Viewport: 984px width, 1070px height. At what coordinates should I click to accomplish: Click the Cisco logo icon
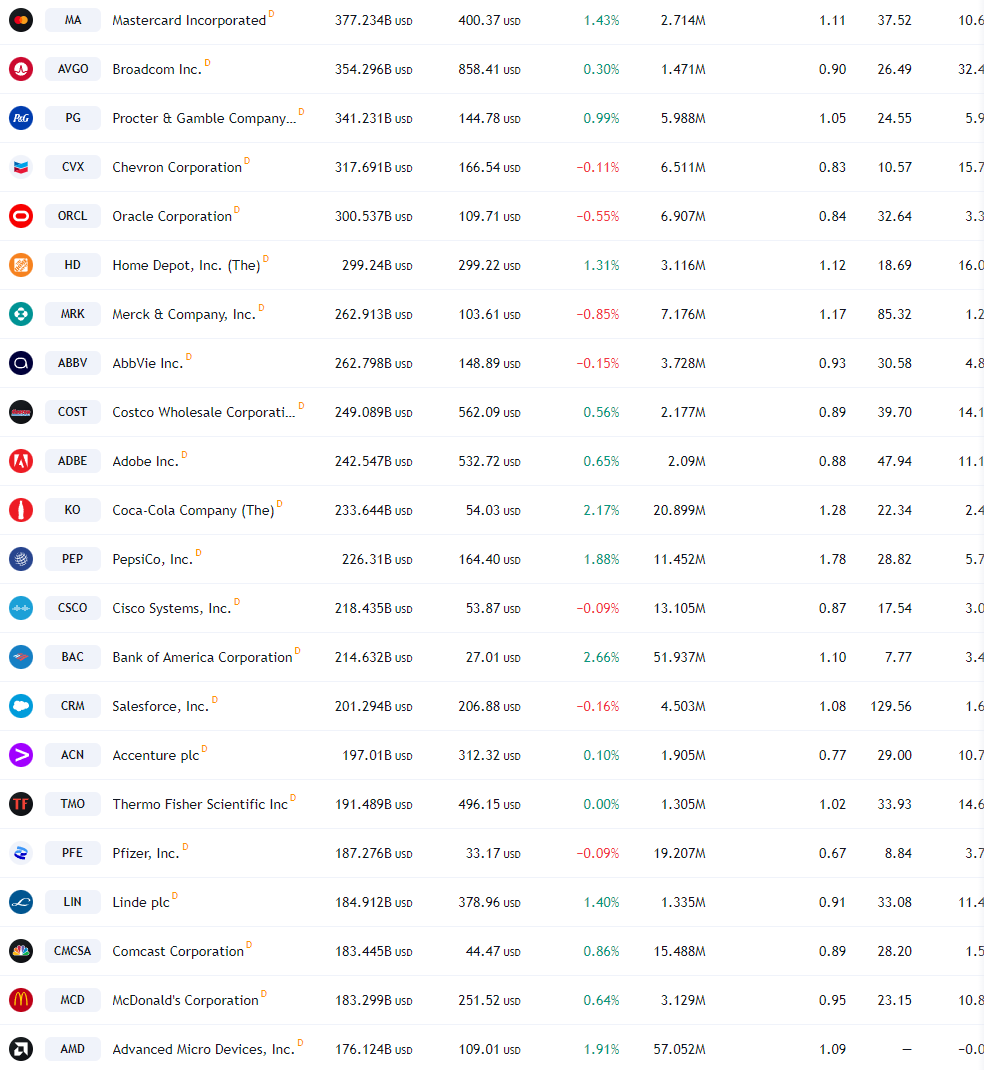[x=21, y=608]
